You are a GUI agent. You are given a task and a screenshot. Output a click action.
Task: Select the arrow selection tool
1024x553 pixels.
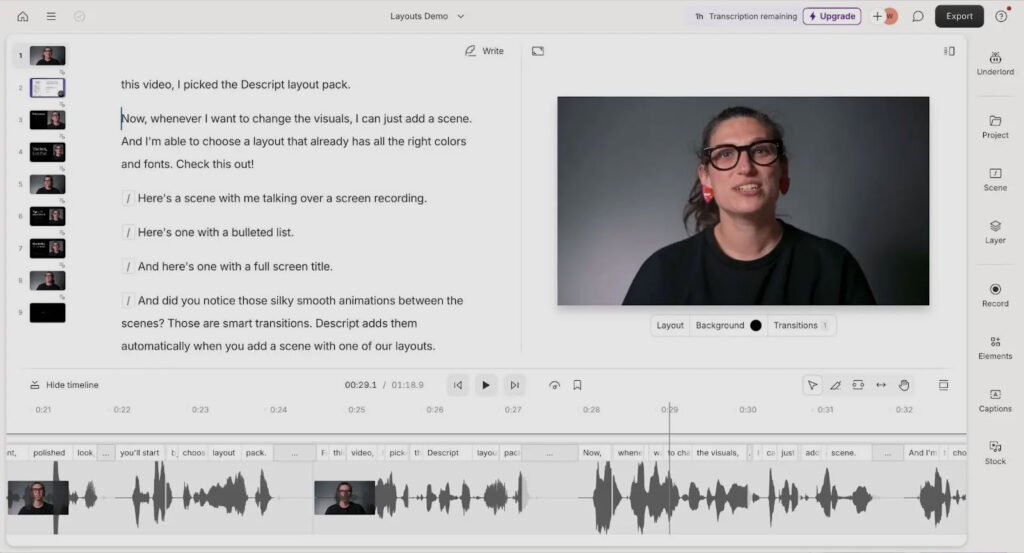tap(812, 385)
